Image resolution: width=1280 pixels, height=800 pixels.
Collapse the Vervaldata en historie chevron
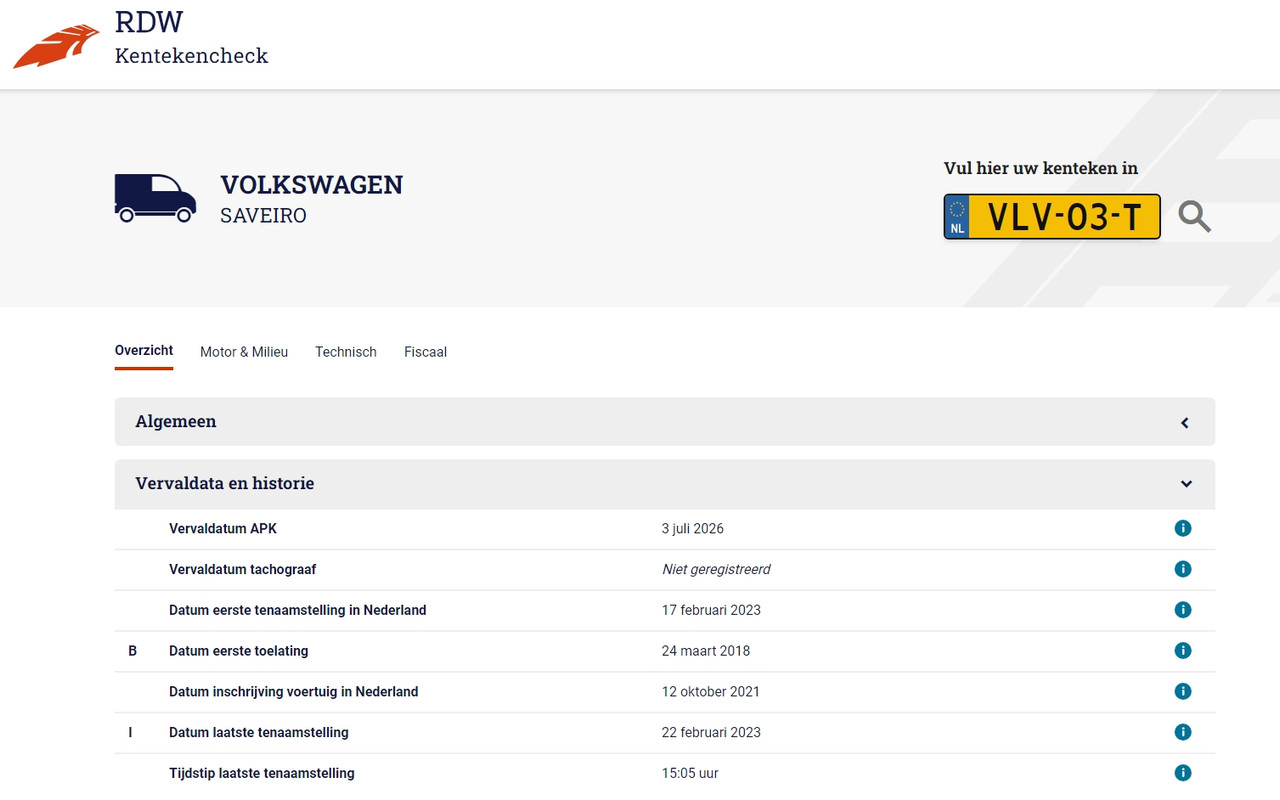[1186, 484]
